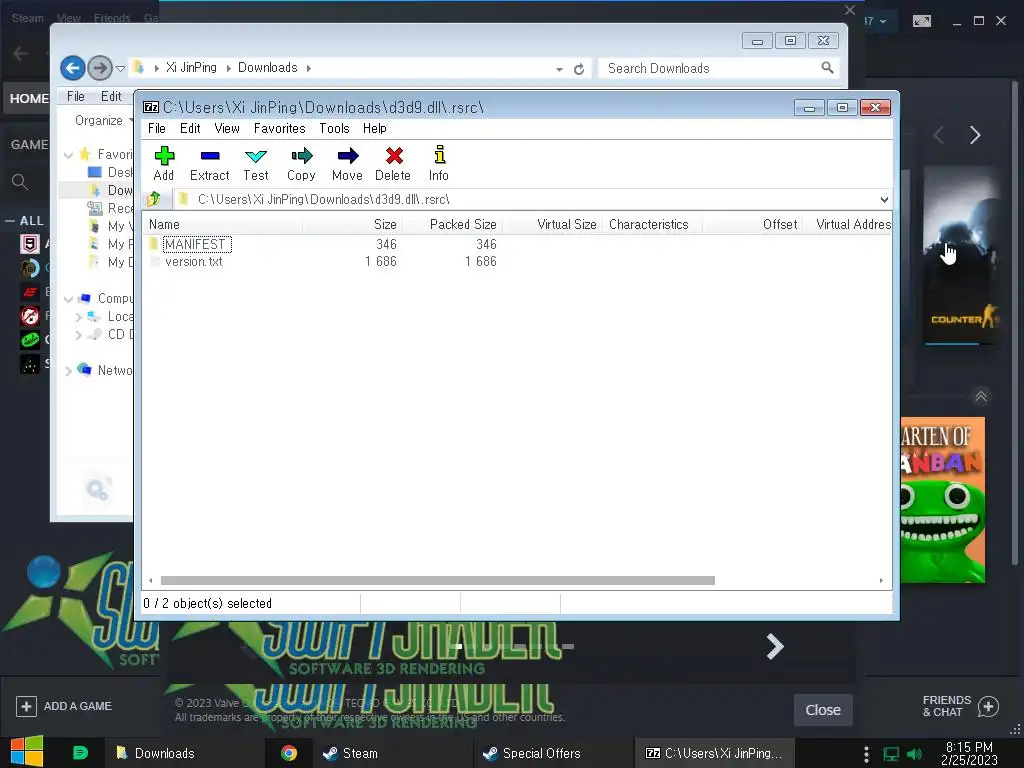Click the Explorer forward navigation arrow
Image resolution: width=1024 pixels, height=768 pixels.
99,67
